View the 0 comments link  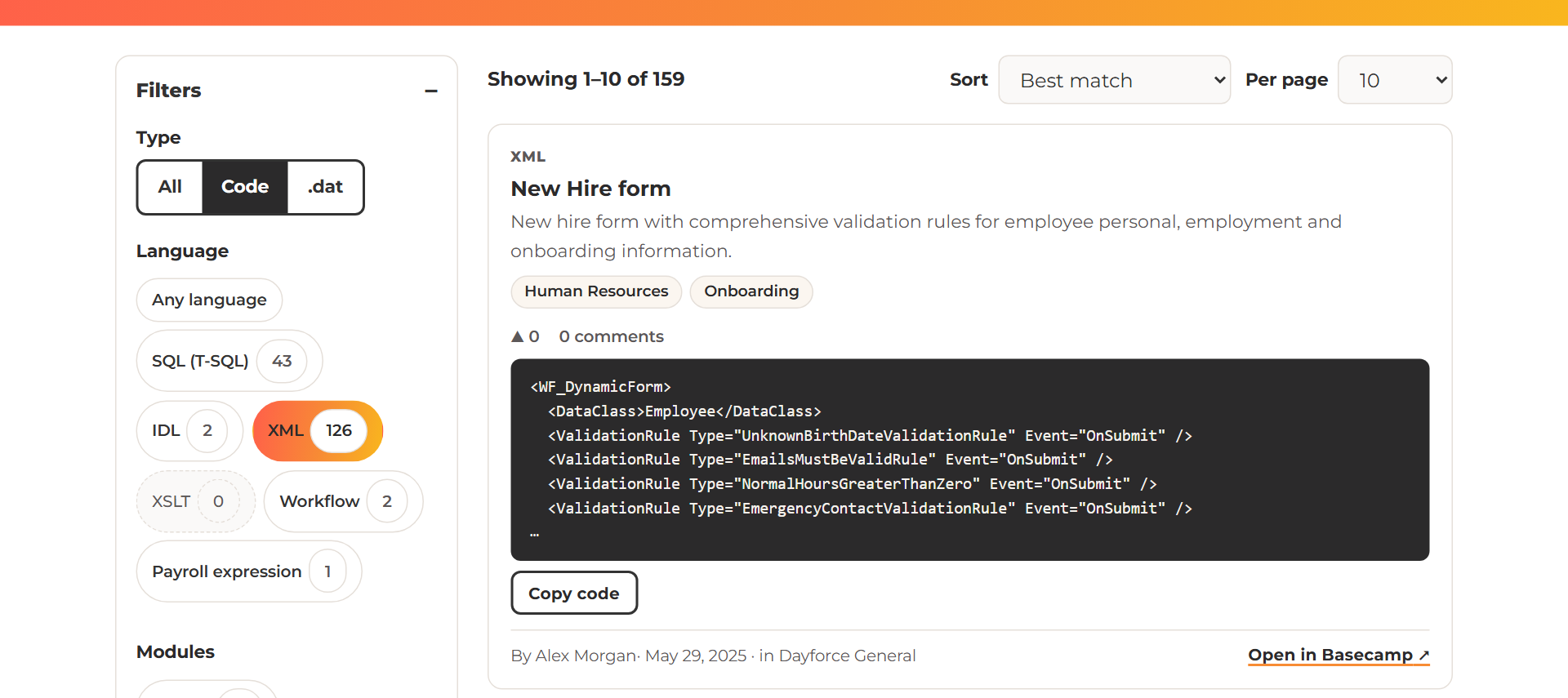[x=611, y=336]
